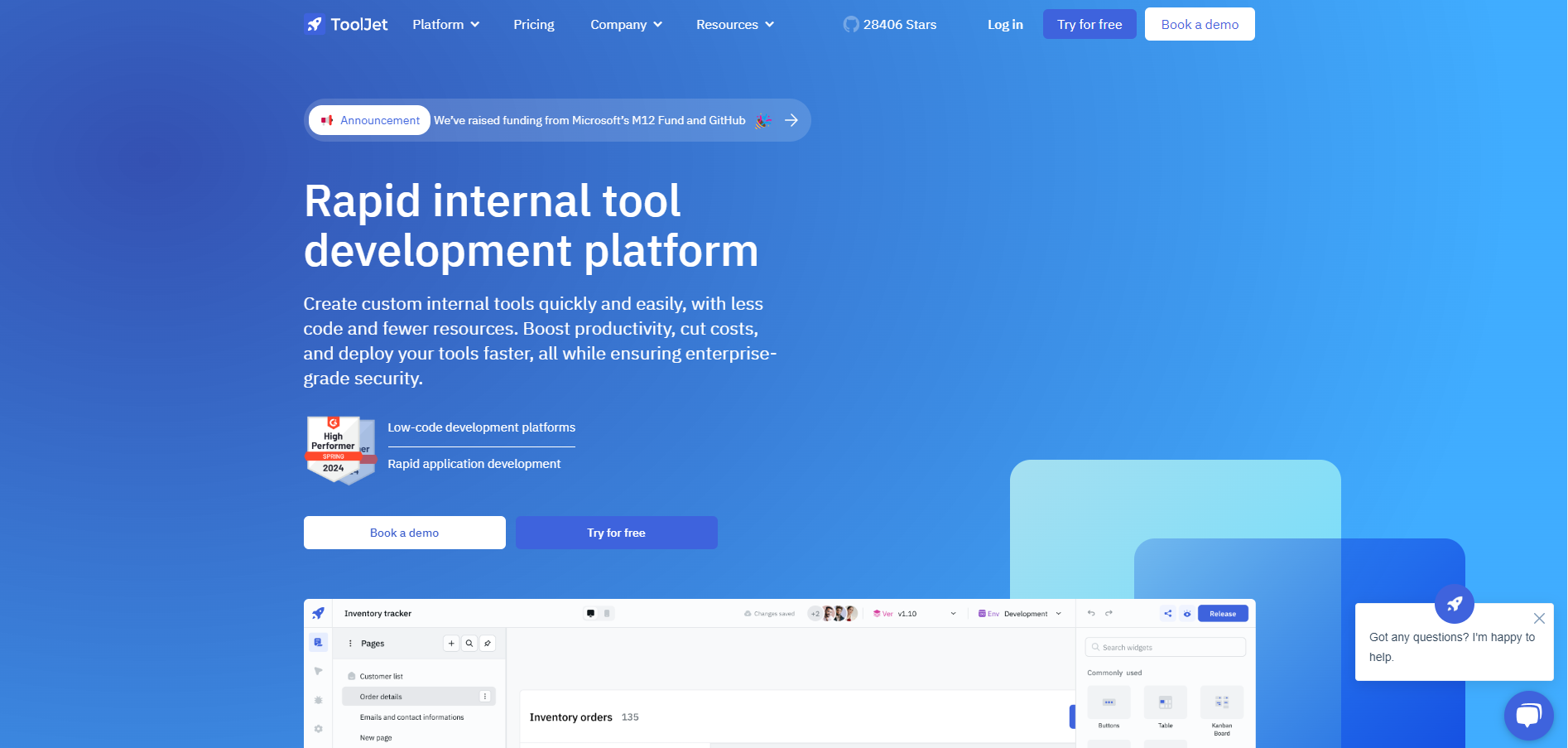Viewport: 1568px width, 748px height.
Task: Click the redo arrow in the editor toolbar
Action: click(1109, 613)
